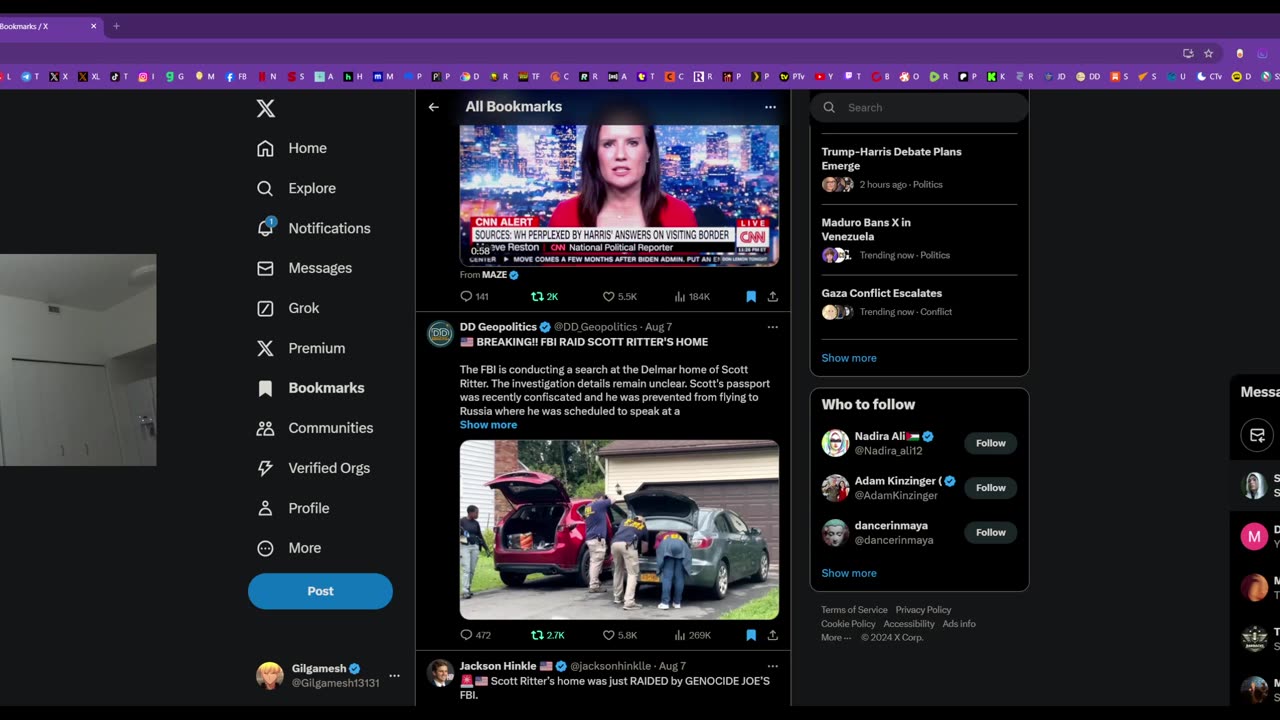Remove the bookmark on the MAZE post
The image size is (1280, 720).
(751, 296)
